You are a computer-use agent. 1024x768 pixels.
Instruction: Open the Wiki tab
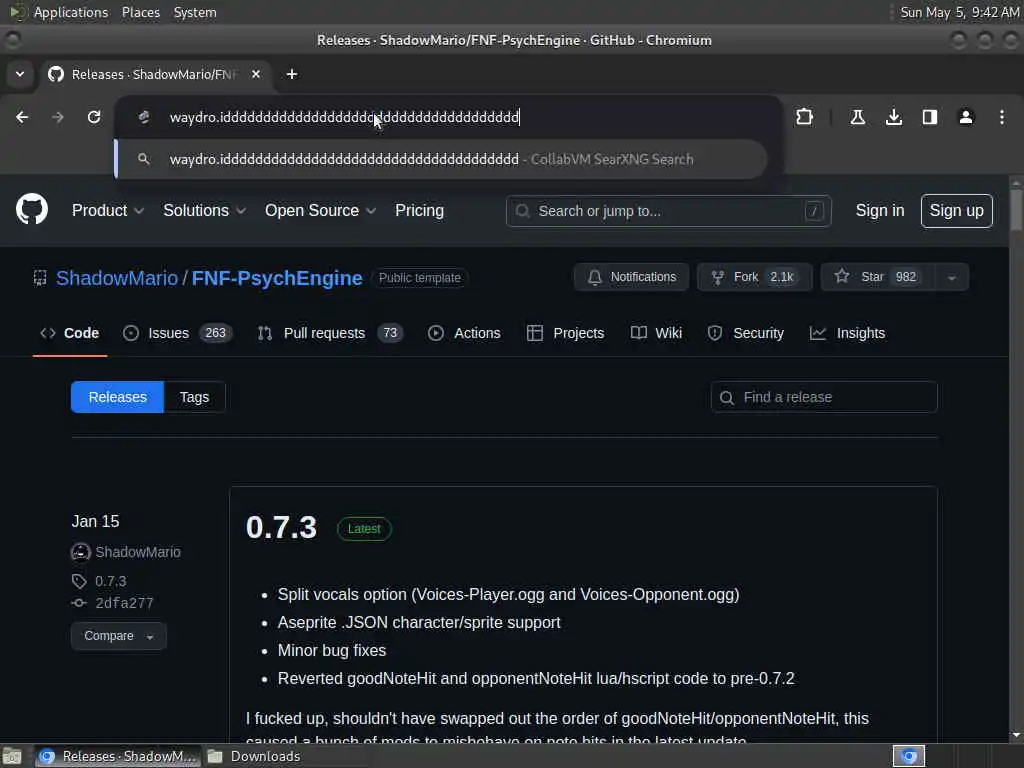tap(656, 333)
